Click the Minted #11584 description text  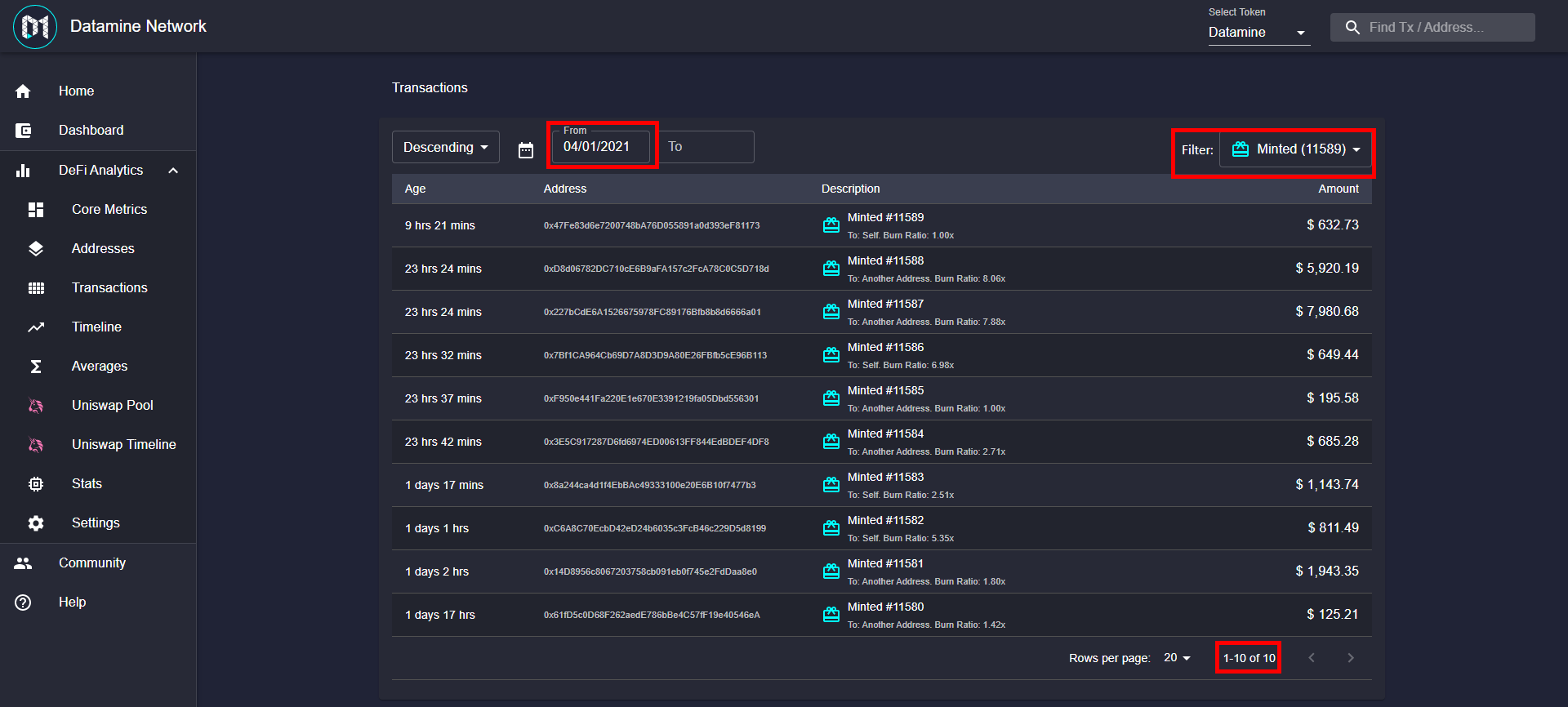coord(885,434)
